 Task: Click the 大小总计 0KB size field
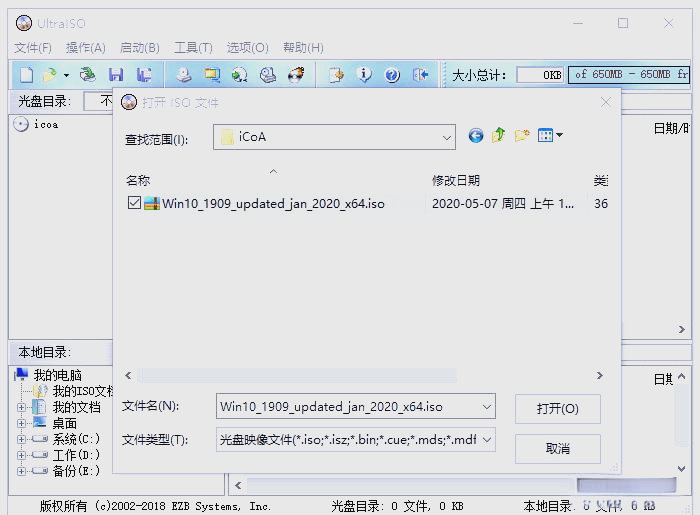click(x=541, y=75)
